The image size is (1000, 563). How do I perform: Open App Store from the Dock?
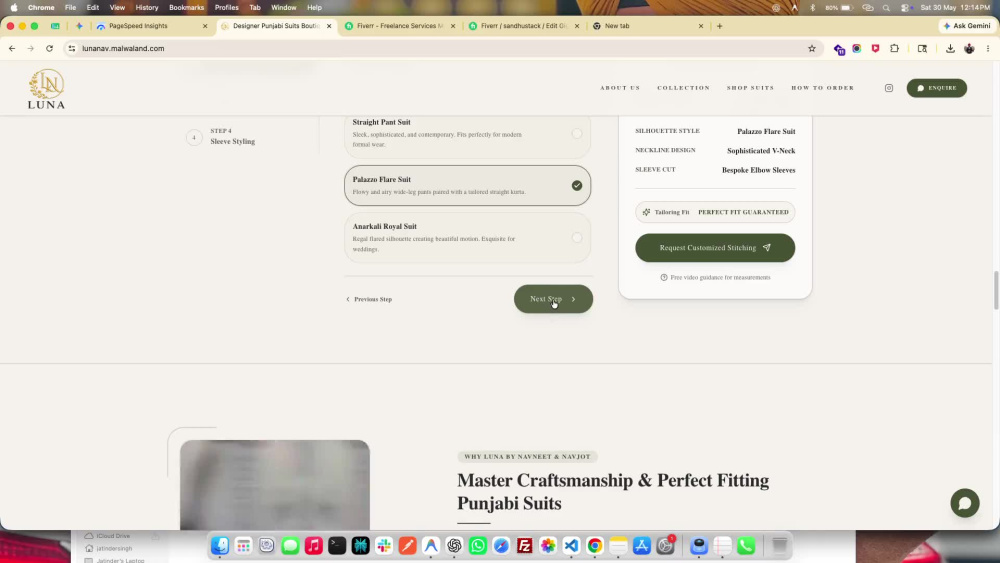[x=642, y=546]
